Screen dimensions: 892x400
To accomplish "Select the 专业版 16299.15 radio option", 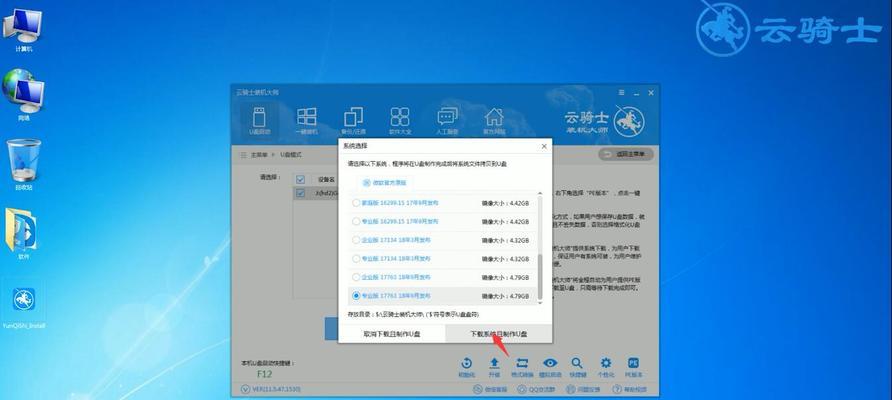I will pyautogui.click(x=356, y=221).
